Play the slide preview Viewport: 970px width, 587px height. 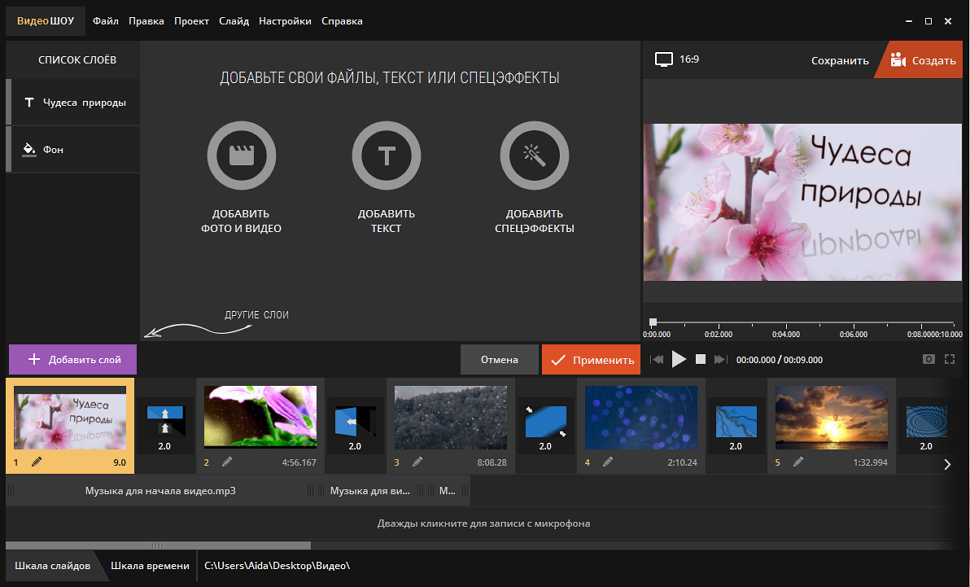(679, 359)
